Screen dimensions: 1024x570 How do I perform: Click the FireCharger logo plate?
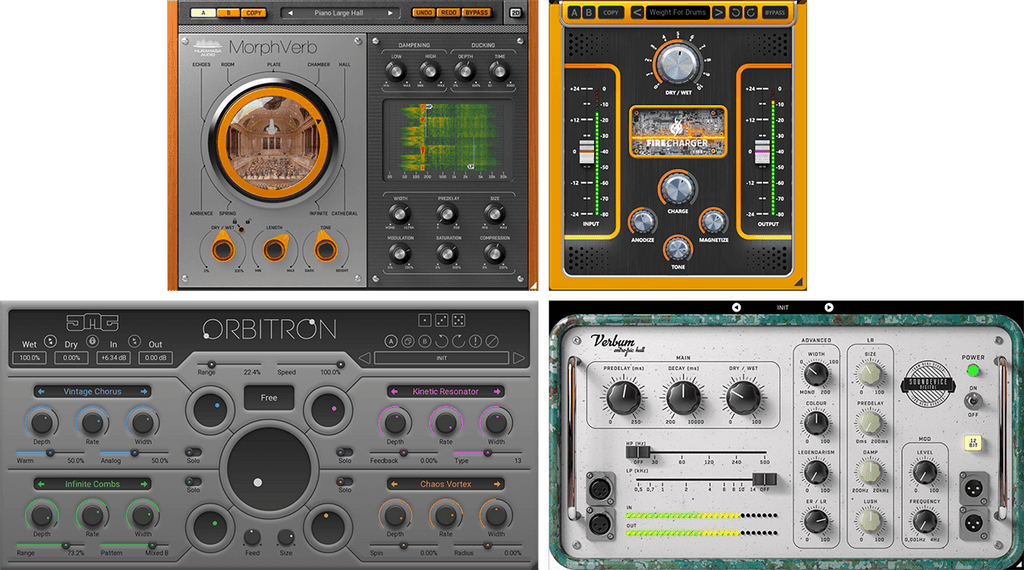[678, 133]
